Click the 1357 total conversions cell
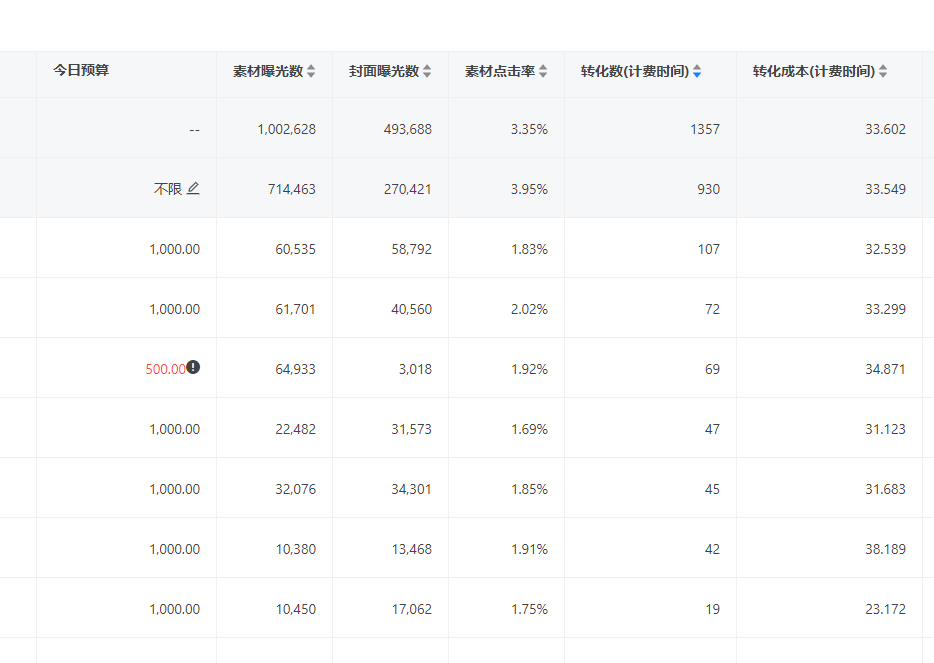This screenshot has height=663, width=934. point(704,129)
